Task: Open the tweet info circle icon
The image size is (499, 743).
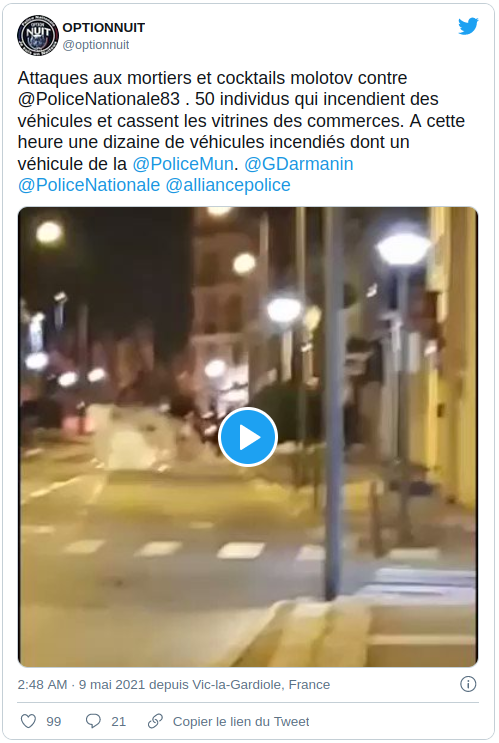Action: pos(468,684)
